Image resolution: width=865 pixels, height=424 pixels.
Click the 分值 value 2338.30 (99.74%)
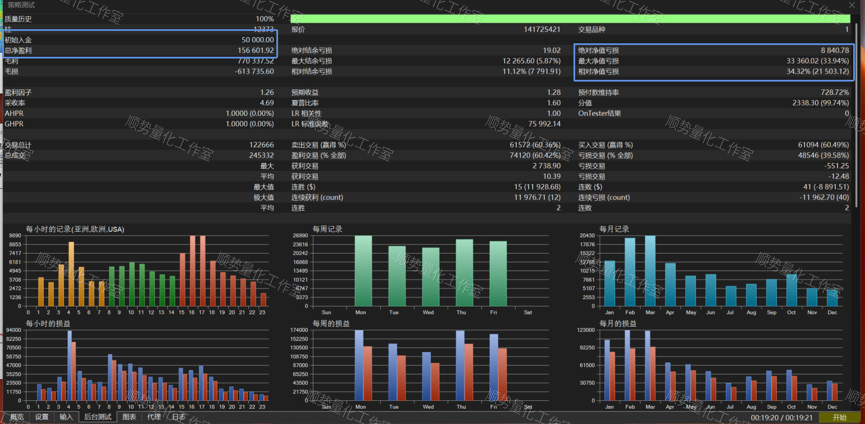coord(821,103)
